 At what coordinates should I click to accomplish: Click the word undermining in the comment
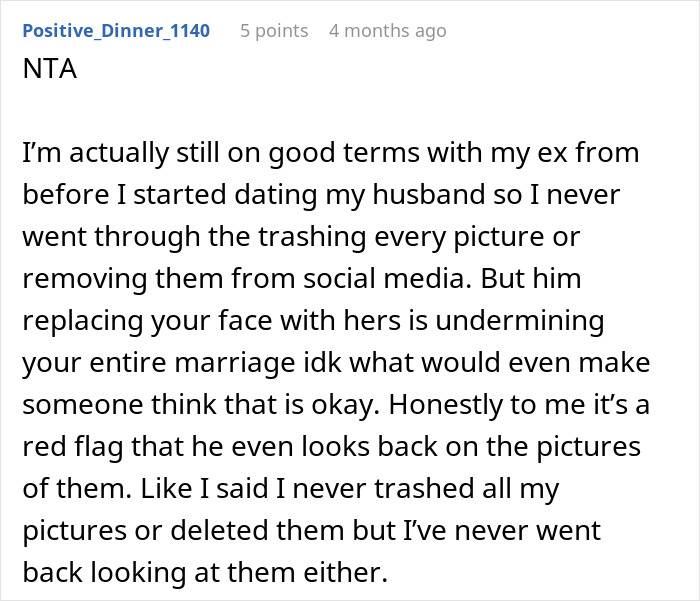click(x=520, y=321)
